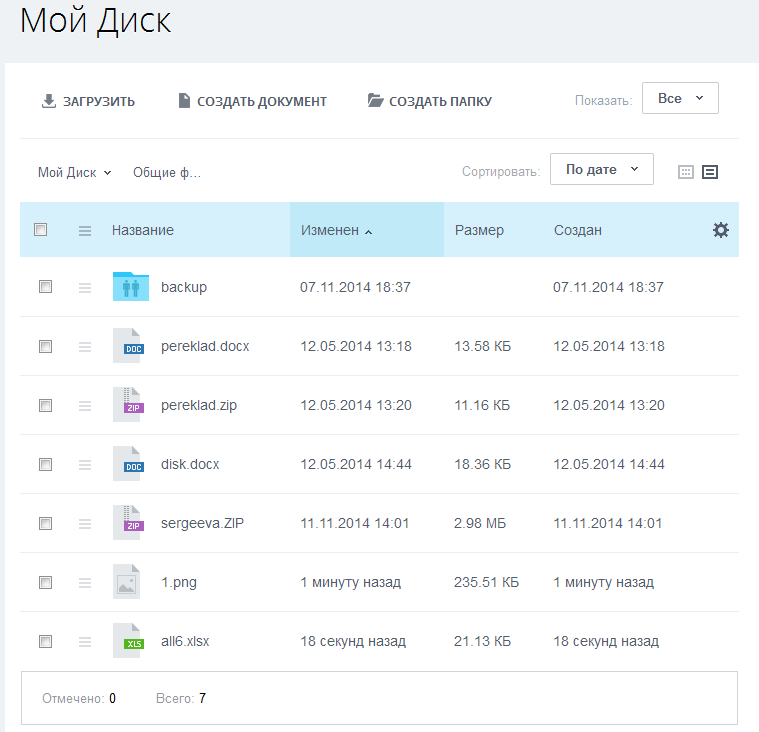Open row menu handle for pereklad.docx
759x732 pixels.
(85, 347)
